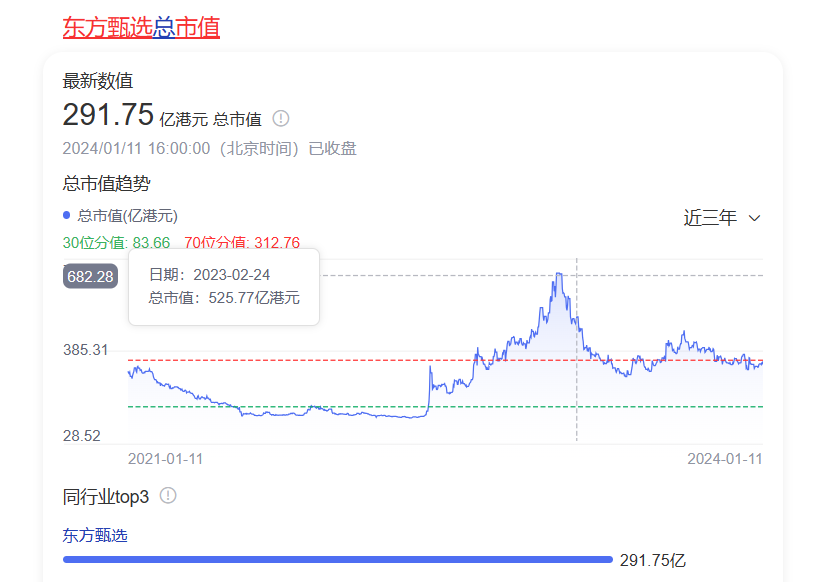Click the 291.75 latest value number
Viewport: 824px width, 582px height.
(x=107, y=115)
